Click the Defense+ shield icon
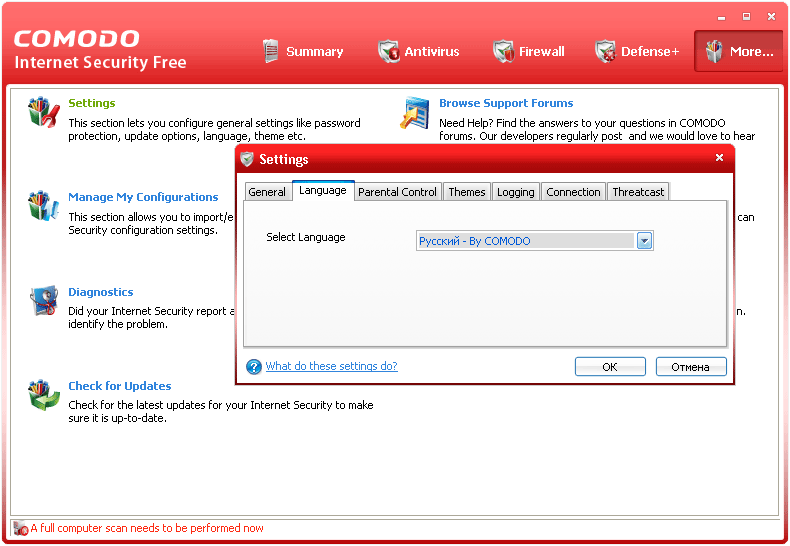 [x=605, y=51]
